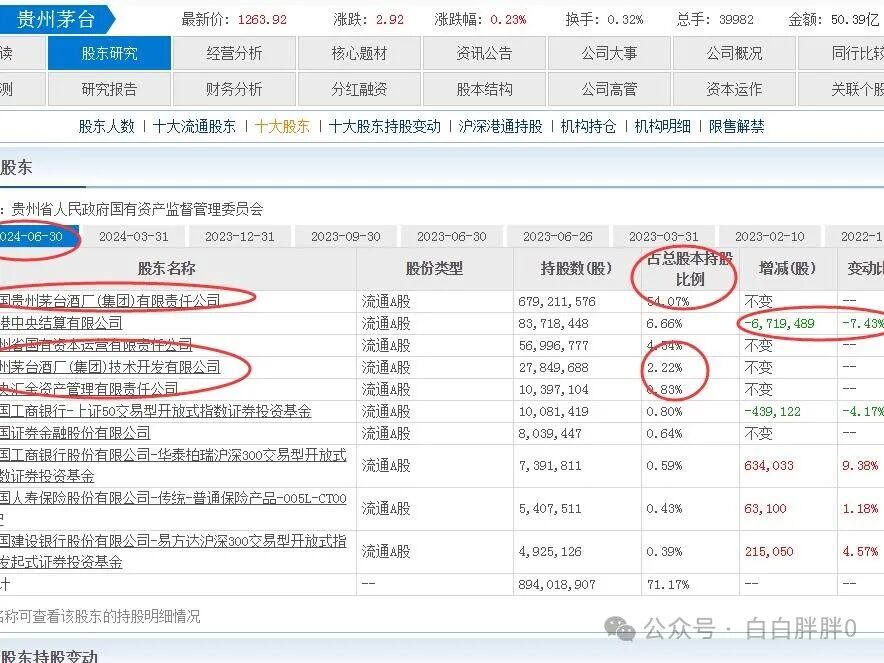Click the 占总股本持股比例 column header

[x=689, y=269]
